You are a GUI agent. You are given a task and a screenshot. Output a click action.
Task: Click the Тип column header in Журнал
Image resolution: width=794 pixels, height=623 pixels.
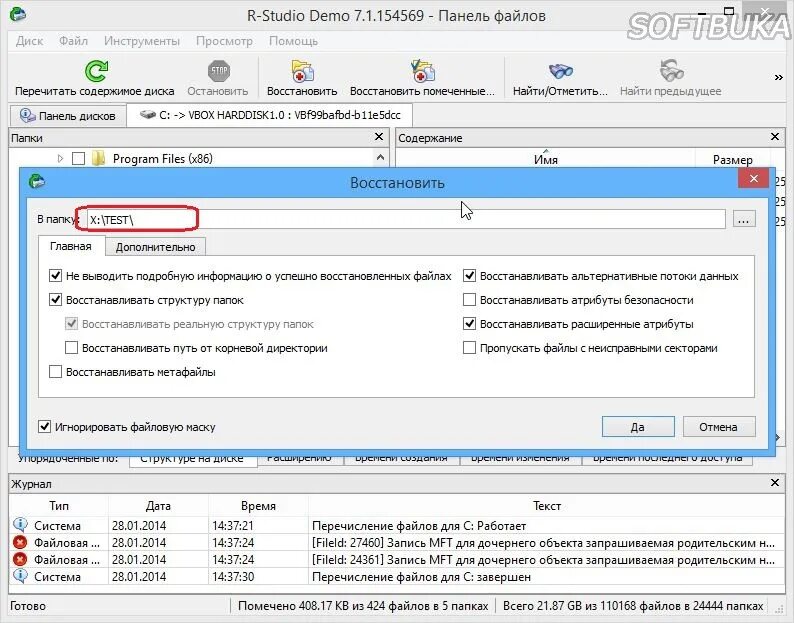point(59,505)
